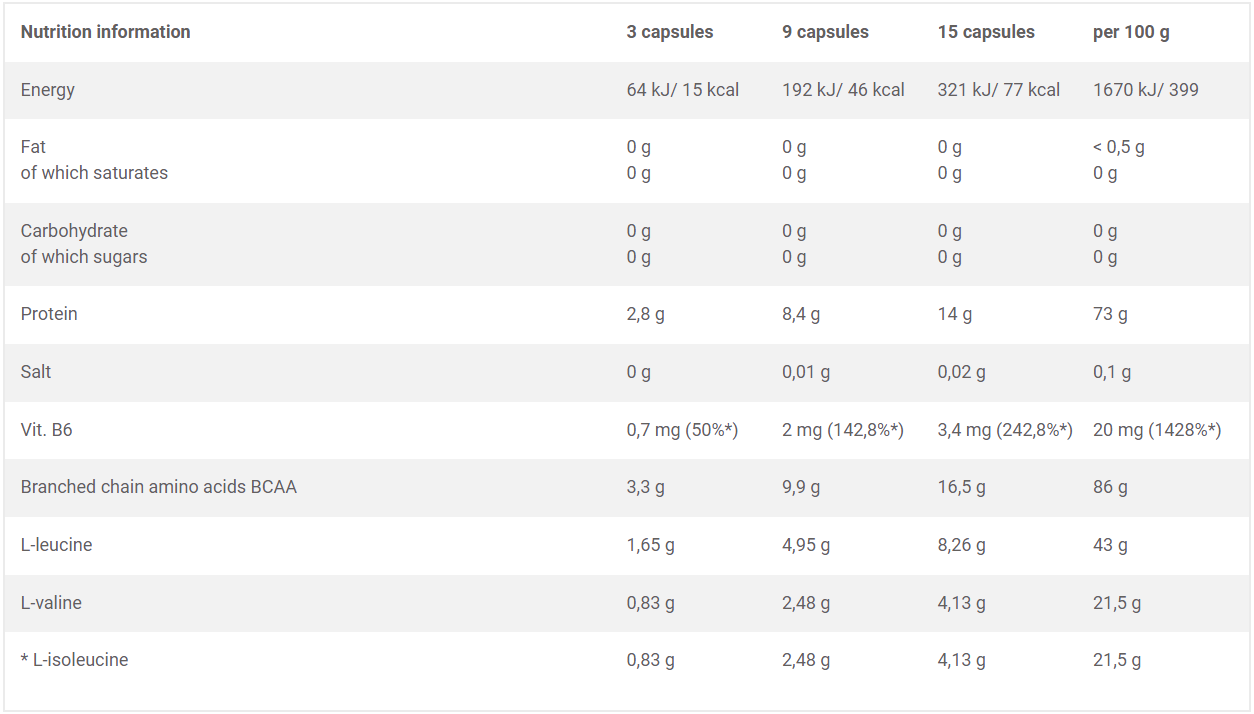Click the 'Nutrition information' header cell
1254x714 pixels.
pos(105,32)
